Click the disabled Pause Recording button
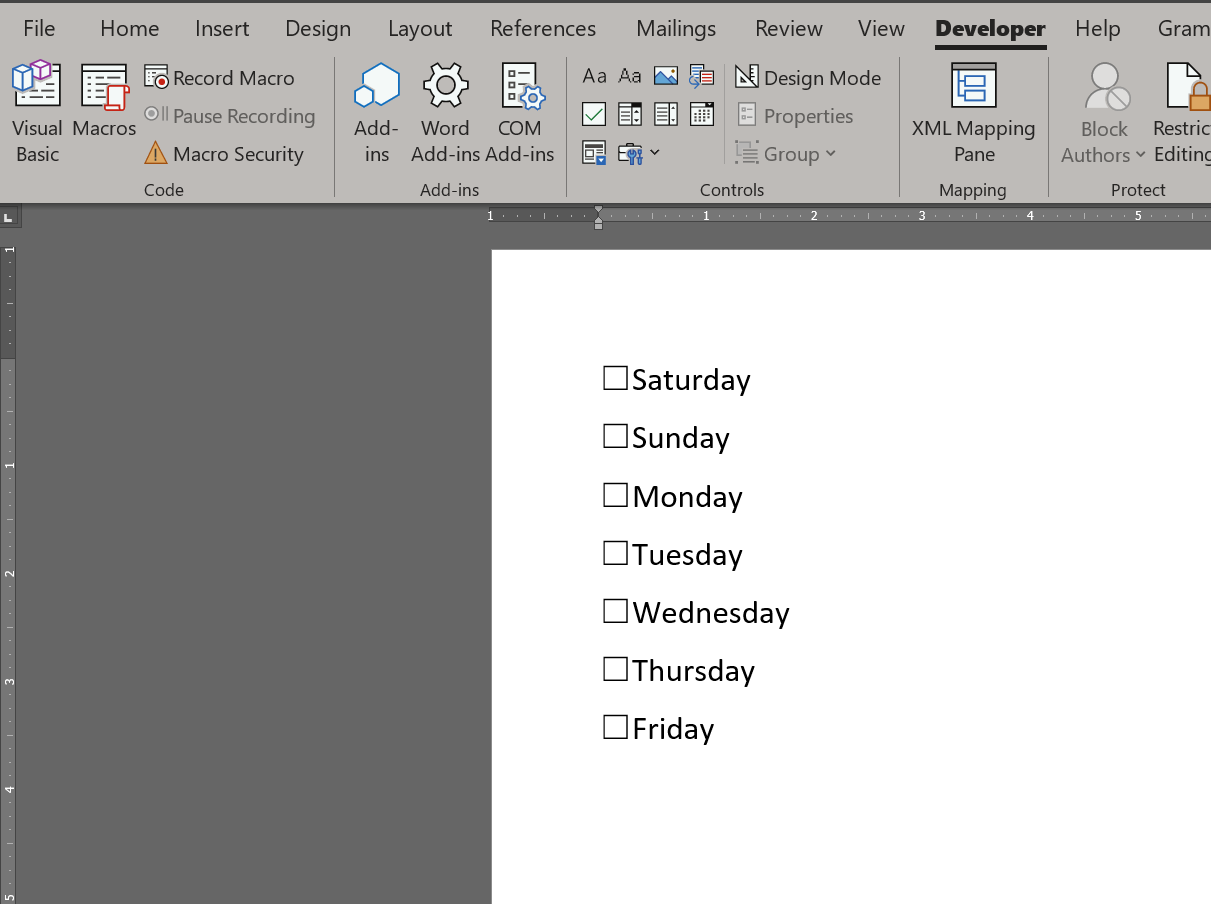This screenshot has width=1211, height=904. point(230,116)
